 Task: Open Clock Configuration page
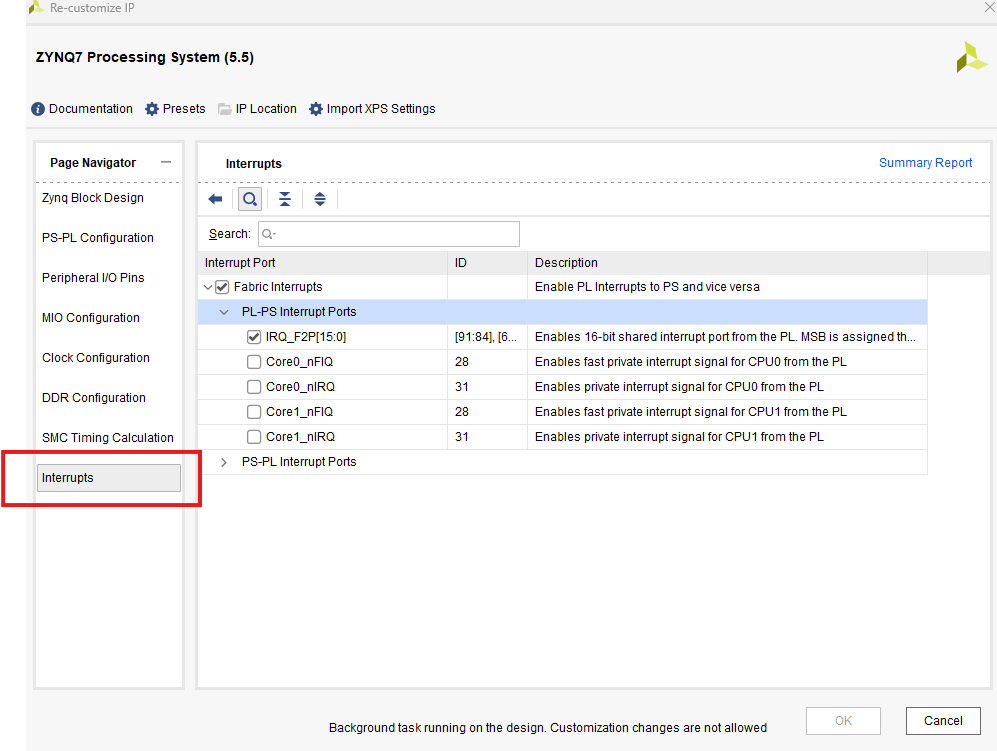[96, 358]
